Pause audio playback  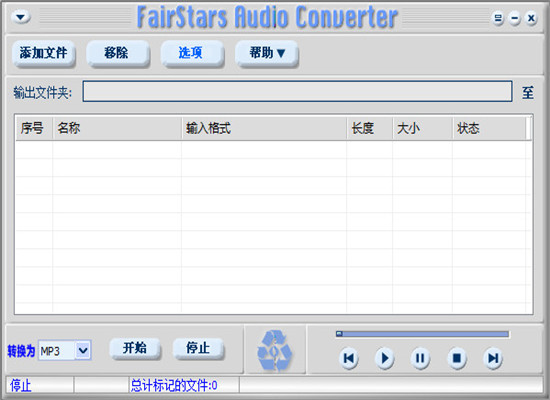(420, 358)
